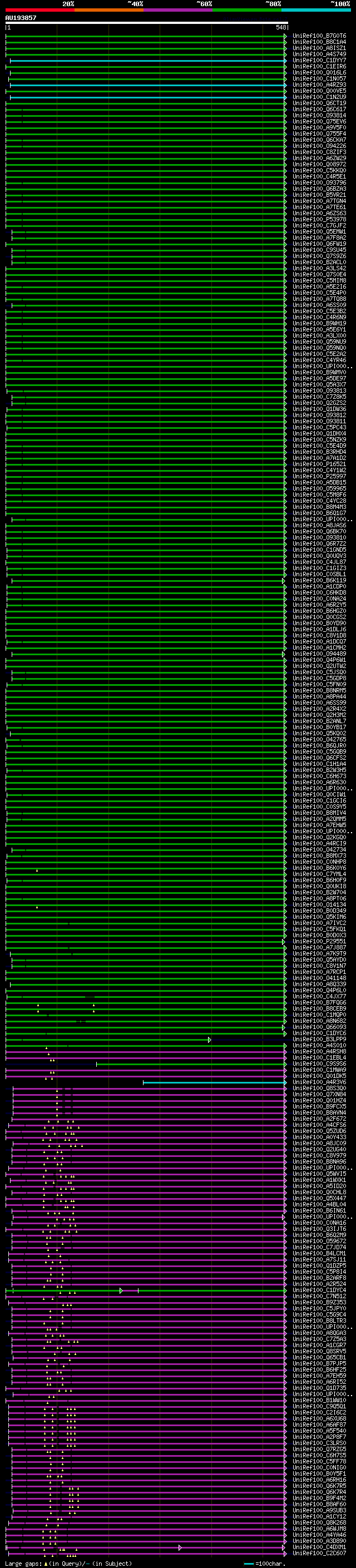Select label UniRef100_C4DXM1
The image size is (356, 1568).
click(x=319, y=1547)
